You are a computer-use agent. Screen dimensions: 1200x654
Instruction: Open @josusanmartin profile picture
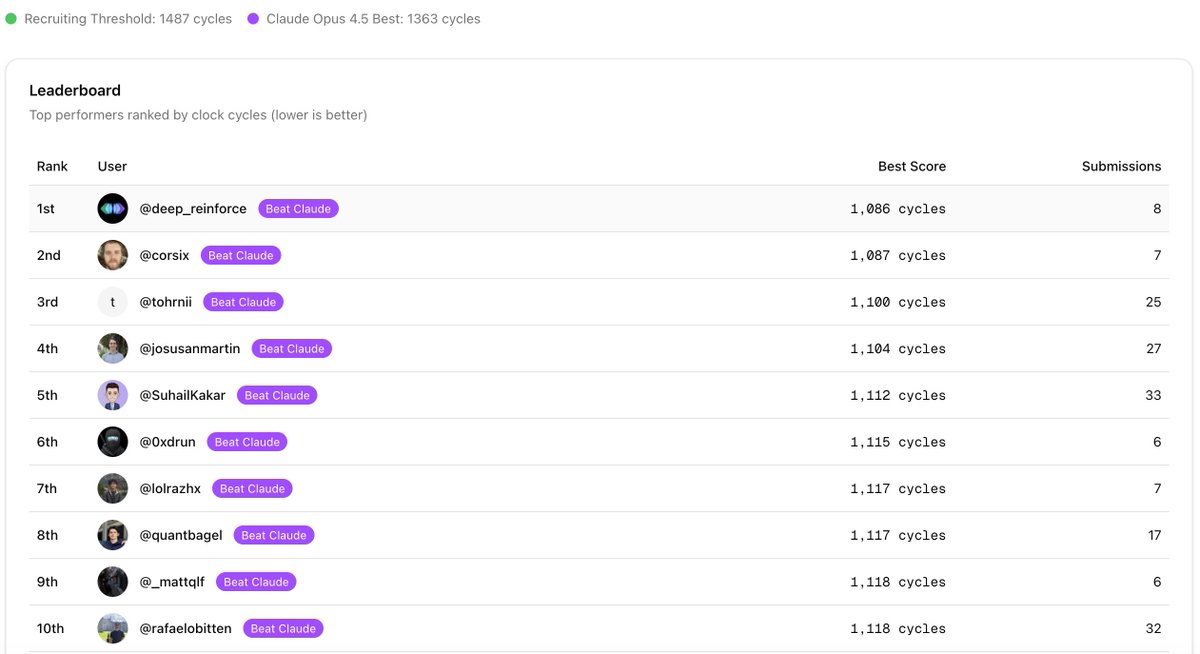click(113, 349)
